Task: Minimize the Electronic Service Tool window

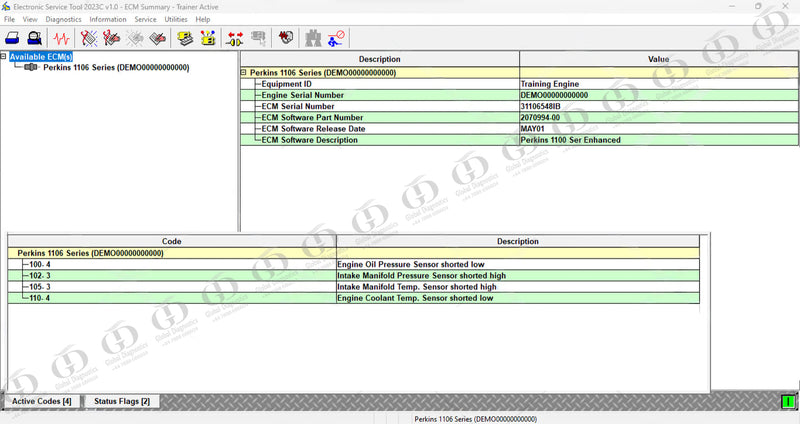Action: (x=732, y=7)
